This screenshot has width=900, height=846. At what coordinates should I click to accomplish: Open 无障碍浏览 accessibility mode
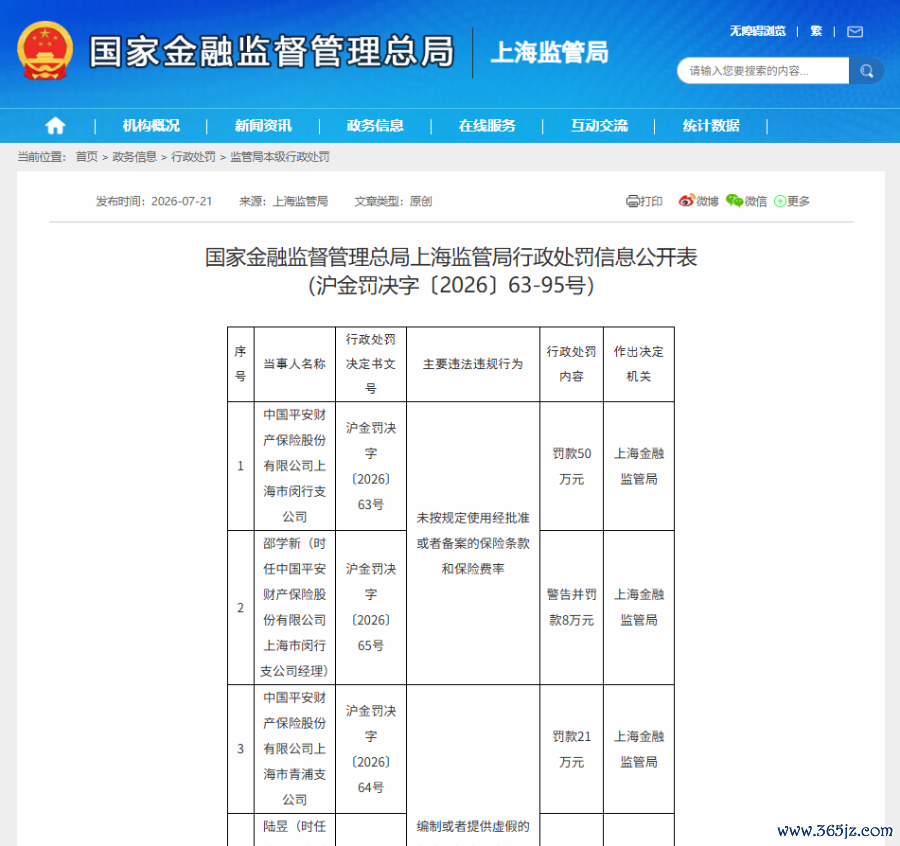(758, 31)
